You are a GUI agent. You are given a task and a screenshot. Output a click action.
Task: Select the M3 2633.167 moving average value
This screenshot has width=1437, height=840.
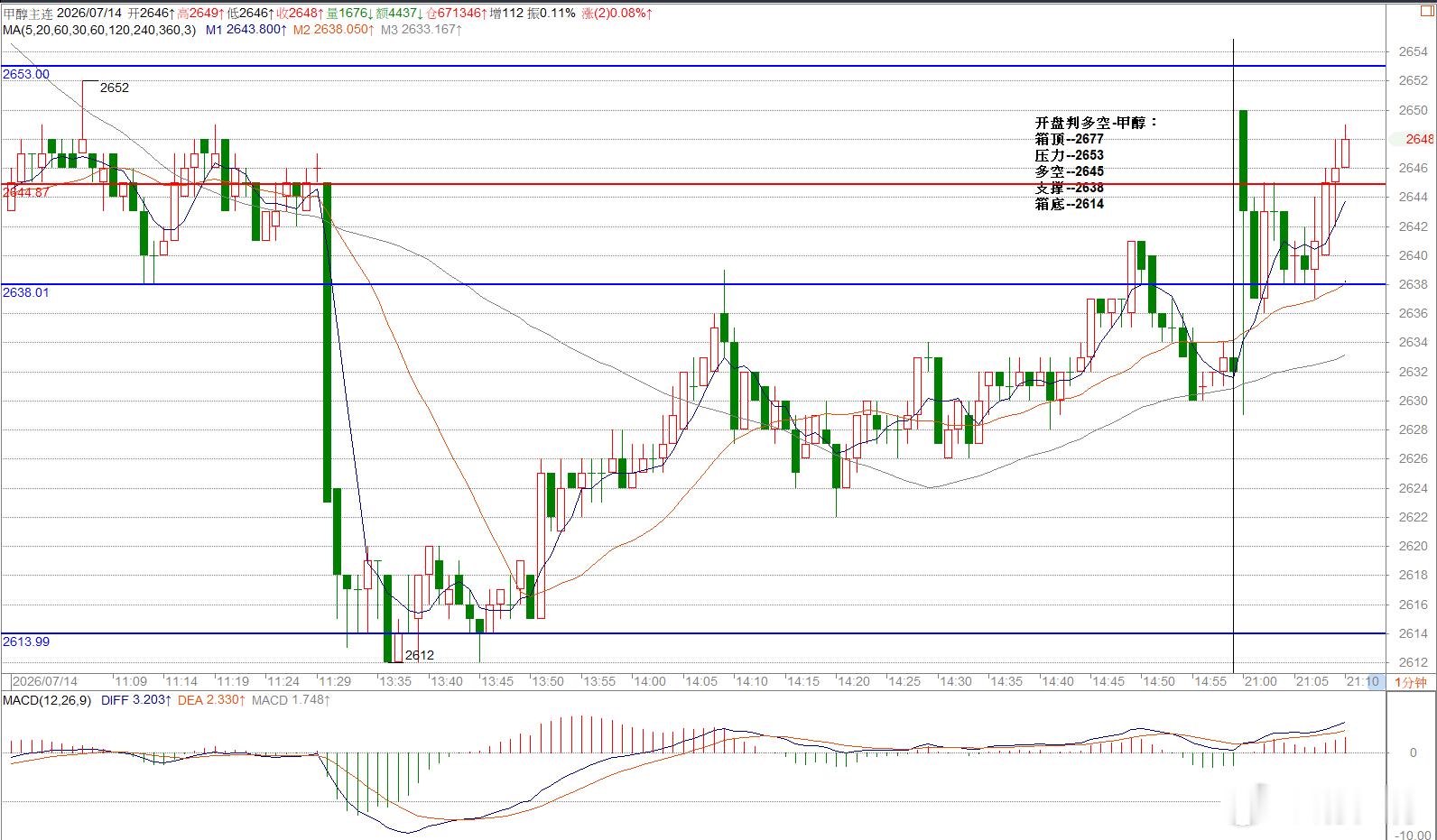tap(422, 30)
